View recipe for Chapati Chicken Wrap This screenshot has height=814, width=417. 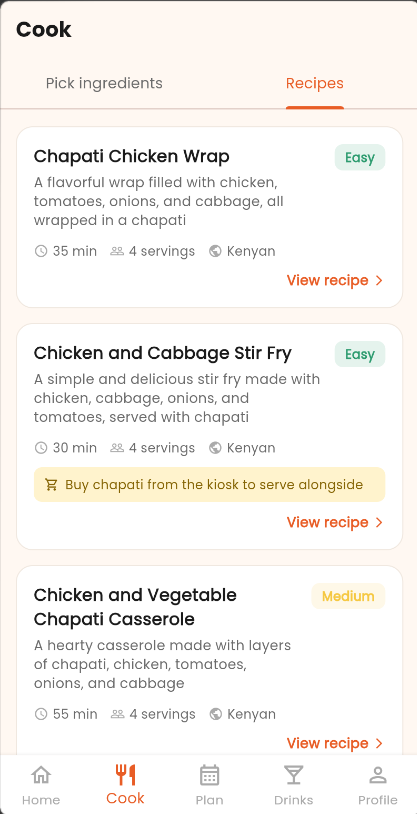point(335,280)
